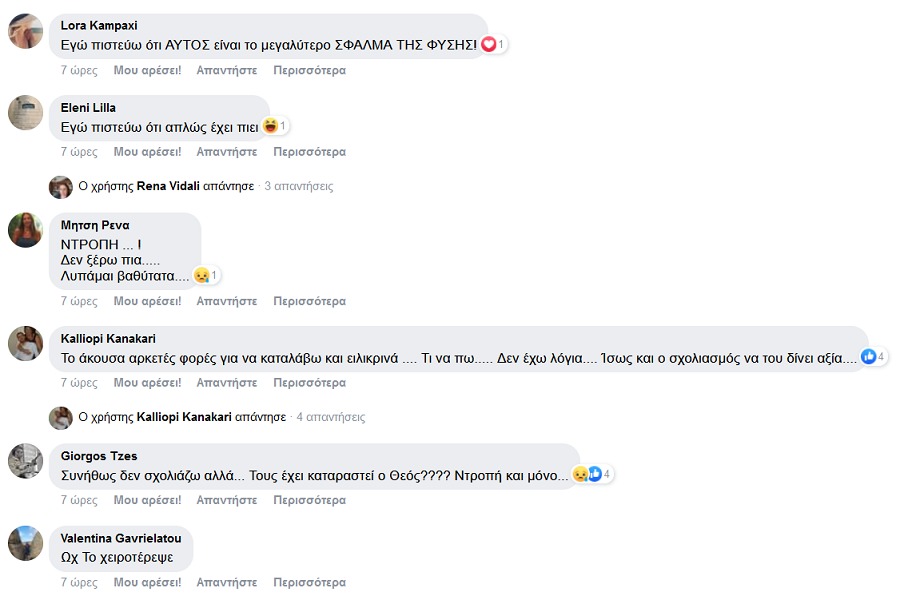Viewport: 900px width, 592px height.
Task: Click Απάντησε under Eleni Lilla's comment
Action: [x=227, y=152]
